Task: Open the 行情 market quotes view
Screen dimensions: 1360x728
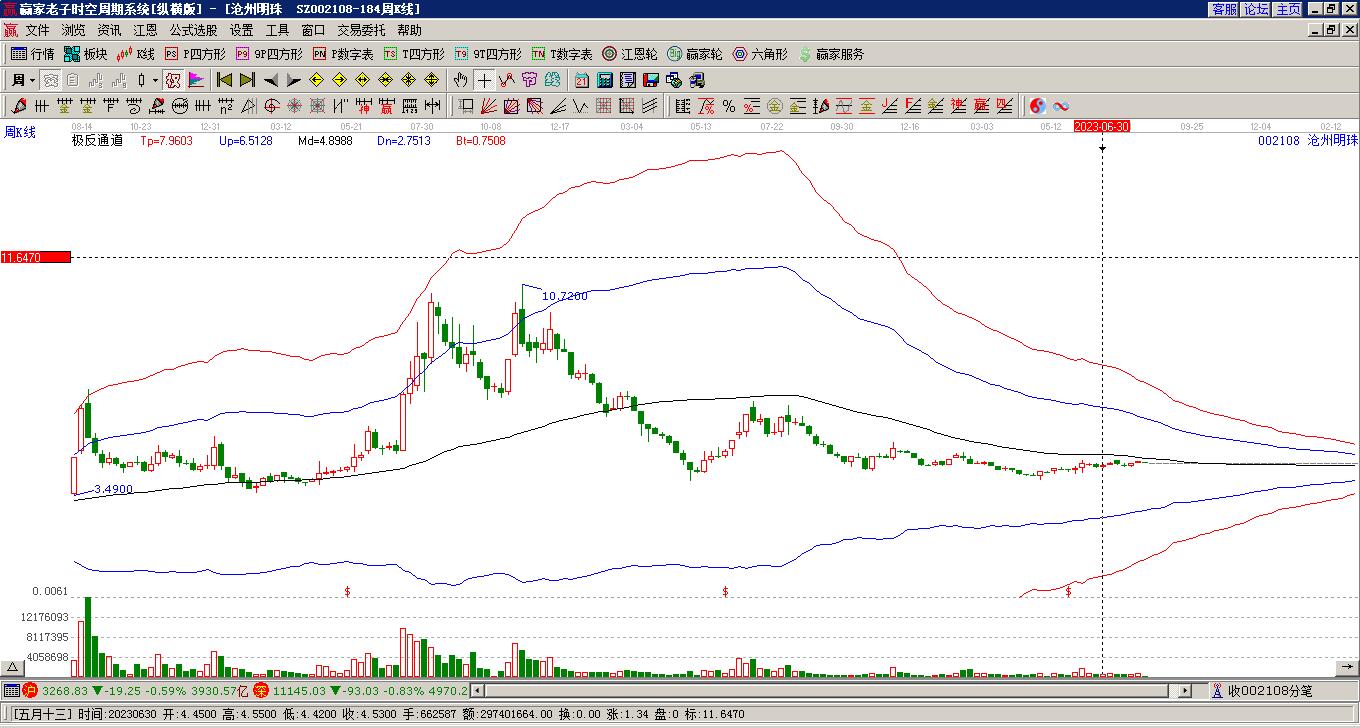Action: tap(33, 54)
